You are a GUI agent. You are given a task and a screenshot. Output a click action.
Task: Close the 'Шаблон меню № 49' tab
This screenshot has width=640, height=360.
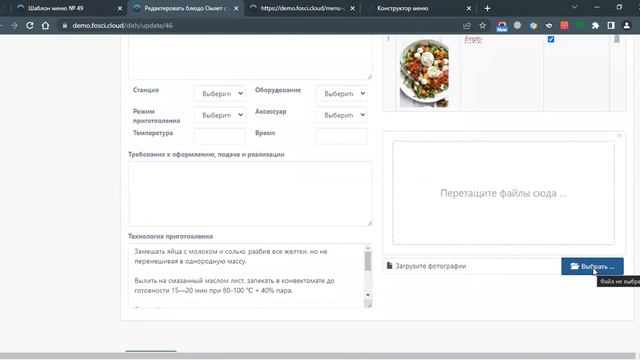coord(120,8)
